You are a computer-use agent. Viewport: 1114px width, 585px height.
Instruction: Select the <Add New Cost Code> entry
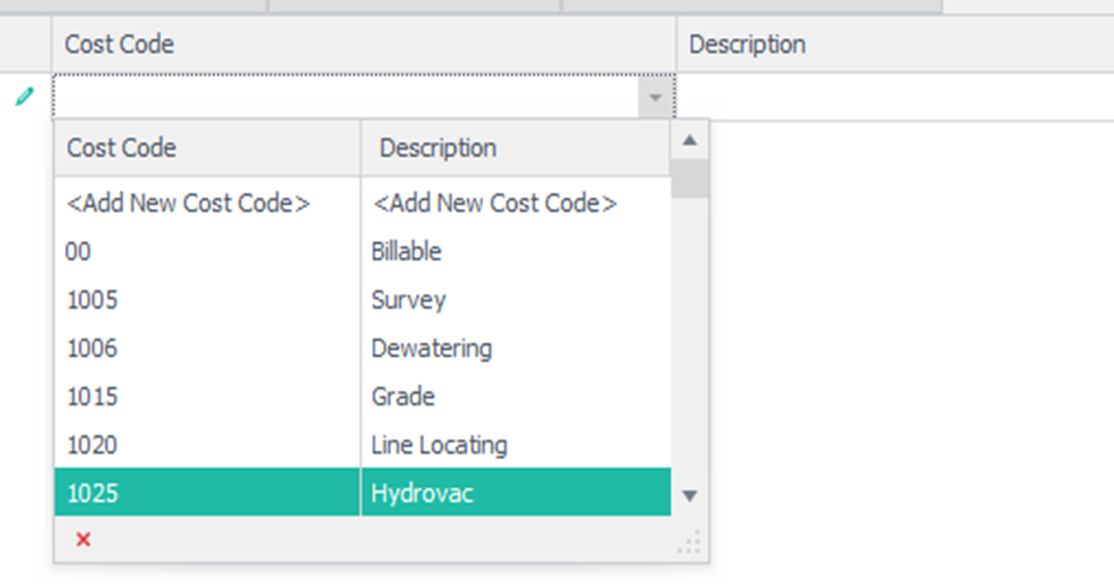click(x=189, y=204)
